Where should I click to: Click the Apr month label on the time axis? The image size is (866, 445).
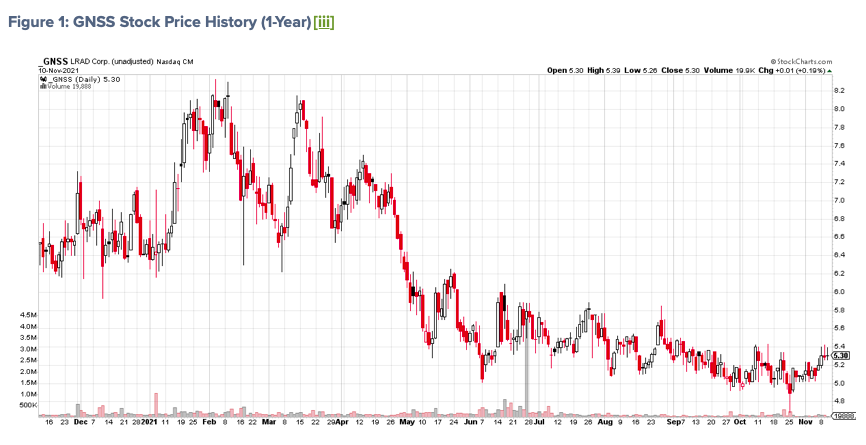click(342, 422)
